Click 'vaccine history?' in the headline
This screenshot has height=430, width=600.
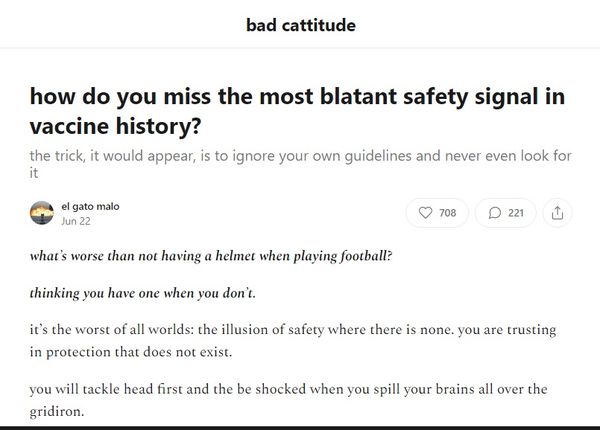115,126
